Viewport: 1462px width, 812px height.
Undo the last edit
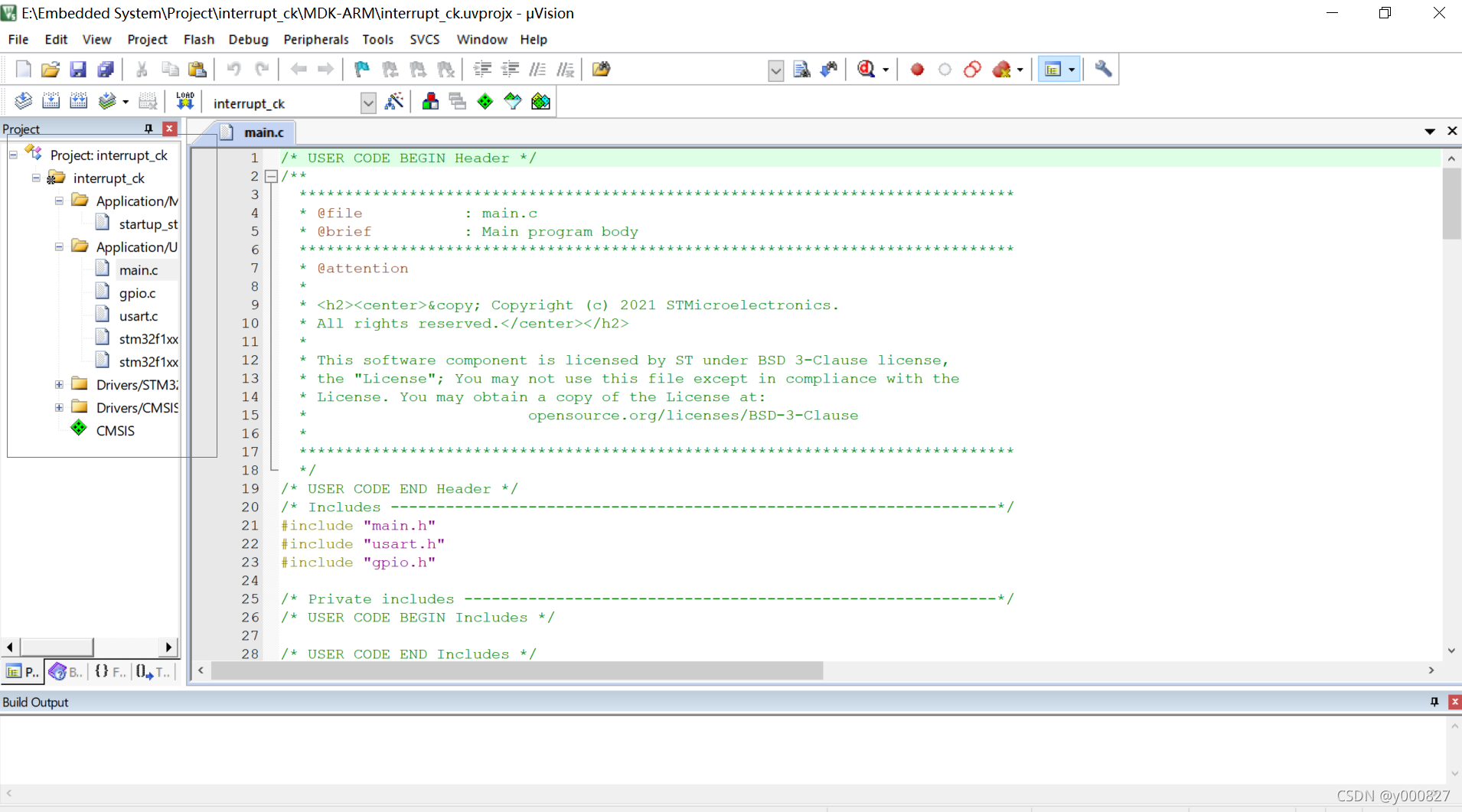pyautogui.click(x=233, y=70)
